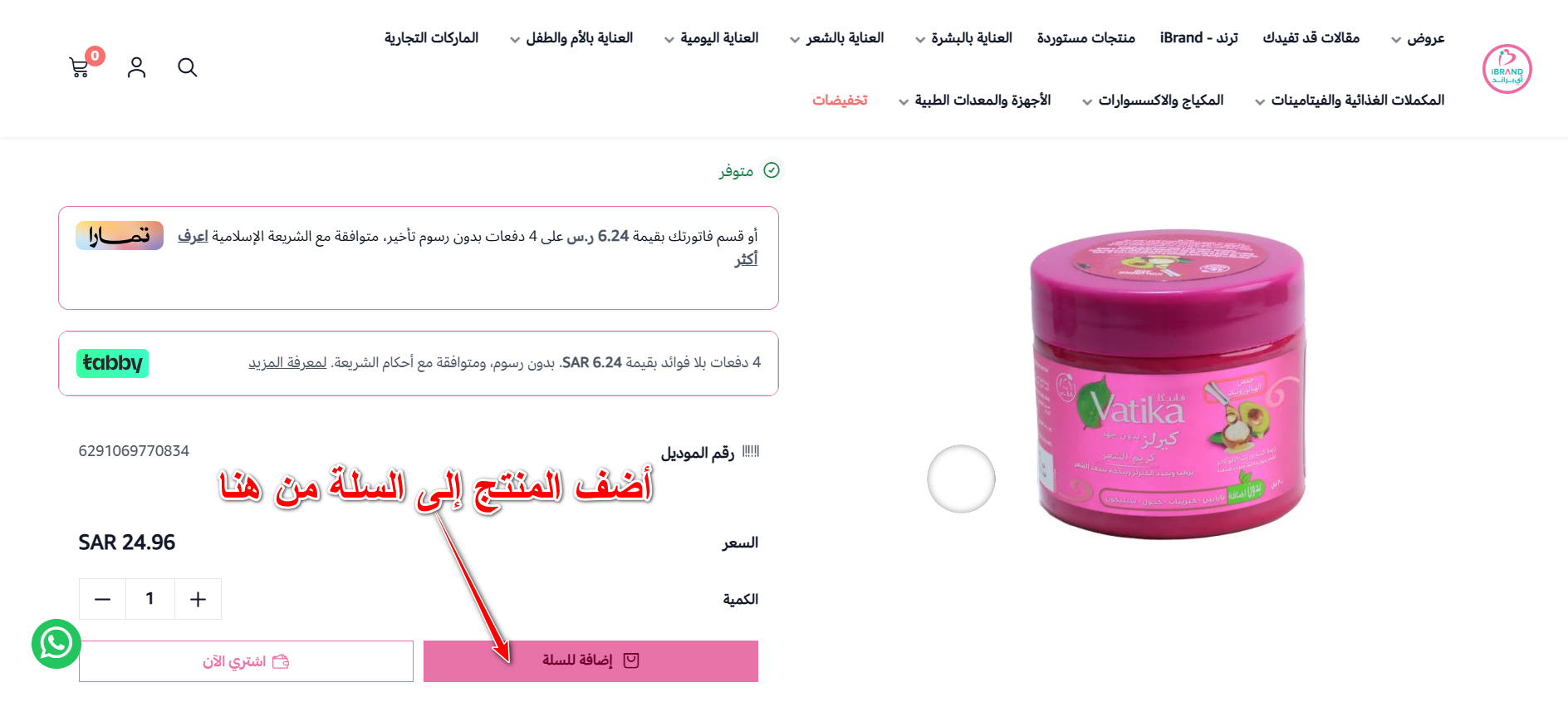Image resolution: width=1568 pixels, height=712 pixels.
Task: Click the tabby payment logo
Action: coord(112,363)
